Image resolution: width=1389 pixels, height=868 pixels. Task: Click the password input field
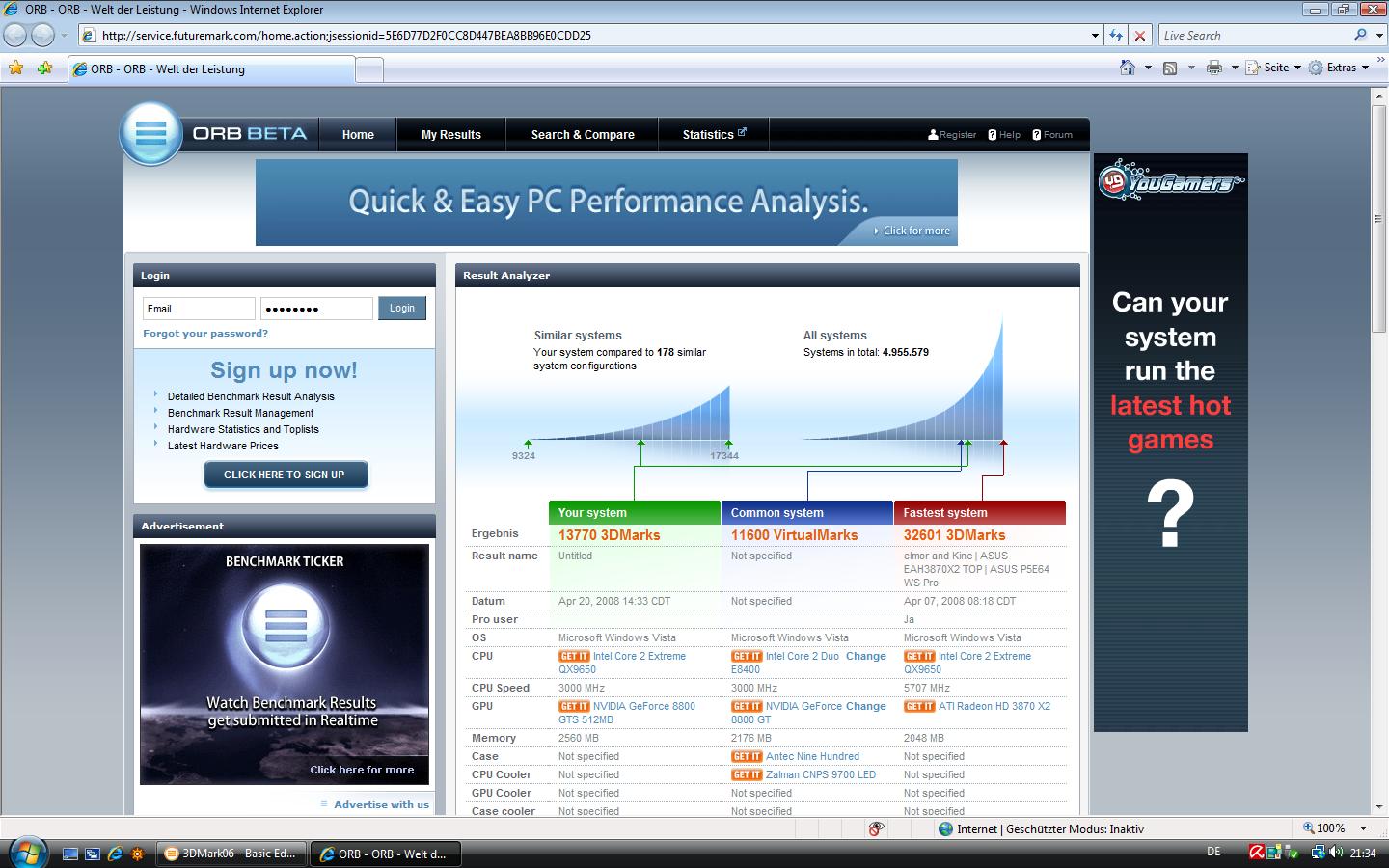tap(316, 309)
